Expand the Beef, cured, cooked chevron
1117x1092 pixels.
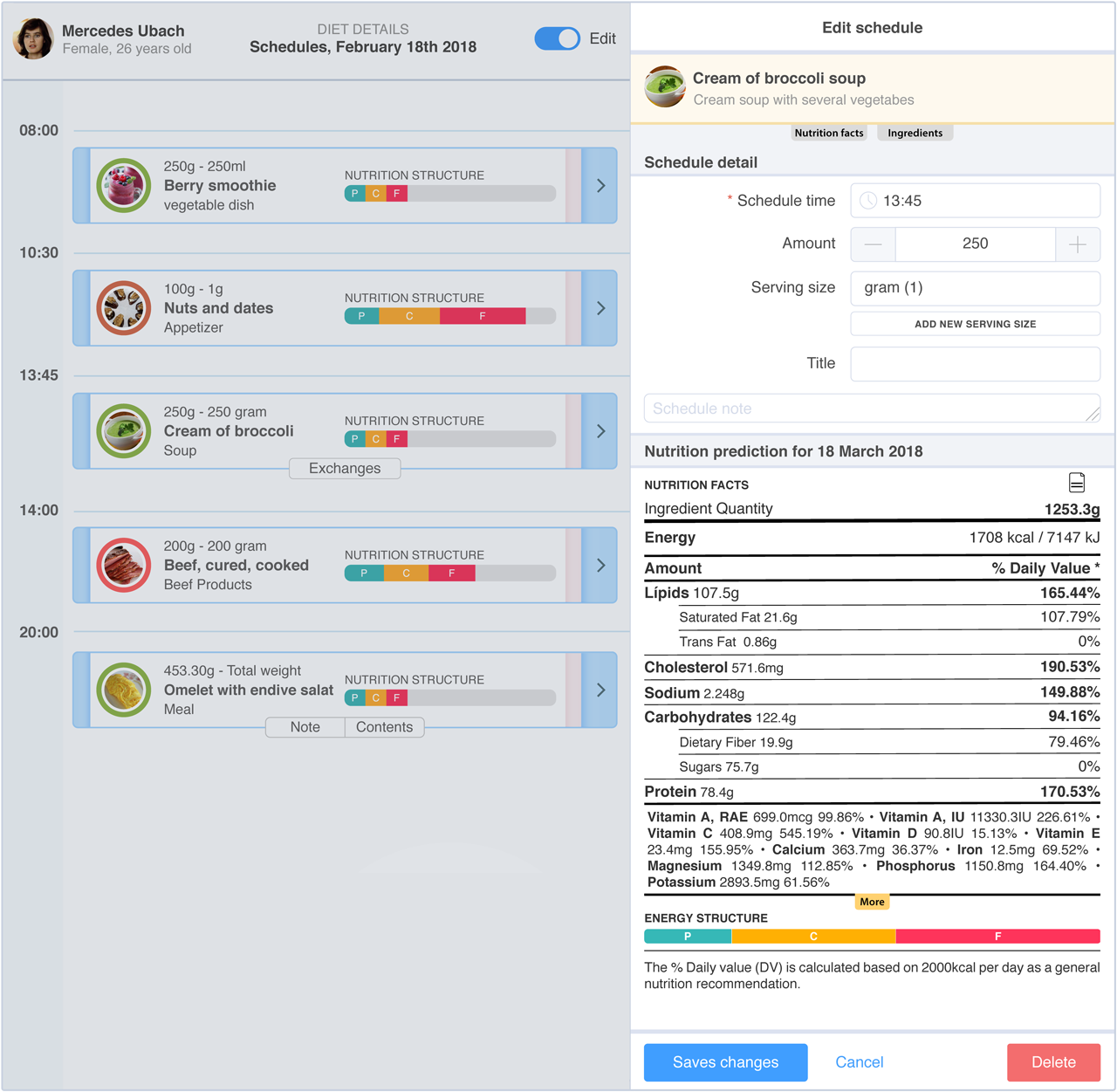[x=600, y=566]
